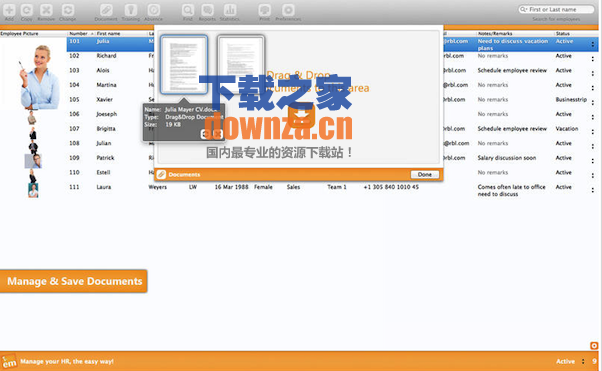The width and height of the screenshot is (602, 371).
Task: Click the Copy toolbar icon
Action: (x=26, y=10)
